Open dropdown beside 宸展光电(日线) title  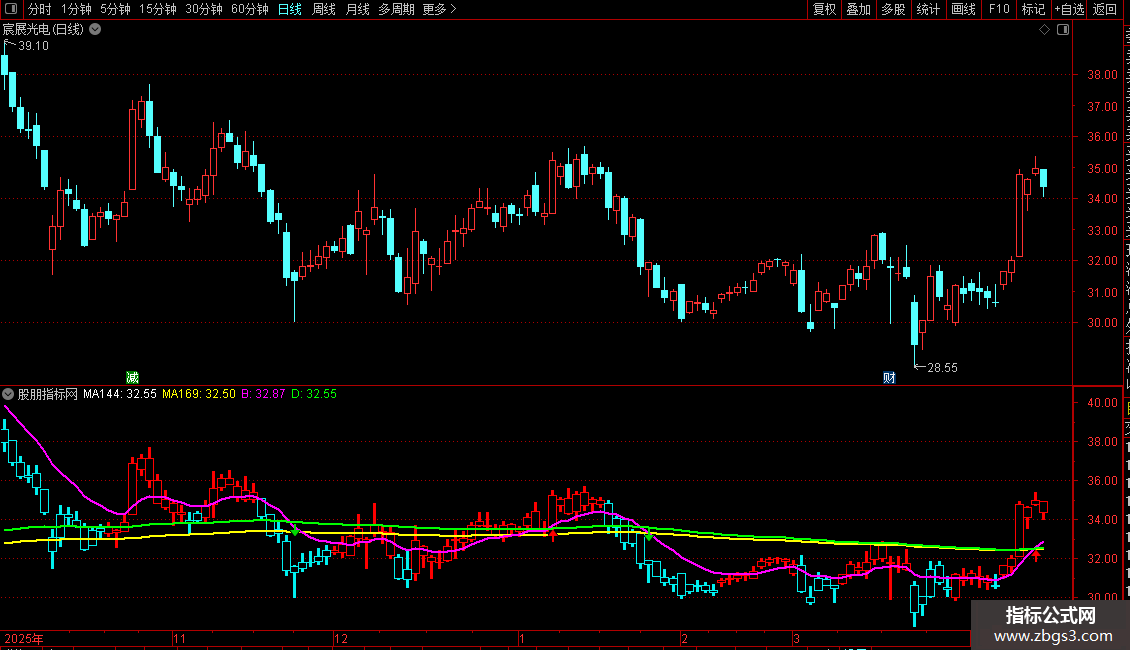95,30
